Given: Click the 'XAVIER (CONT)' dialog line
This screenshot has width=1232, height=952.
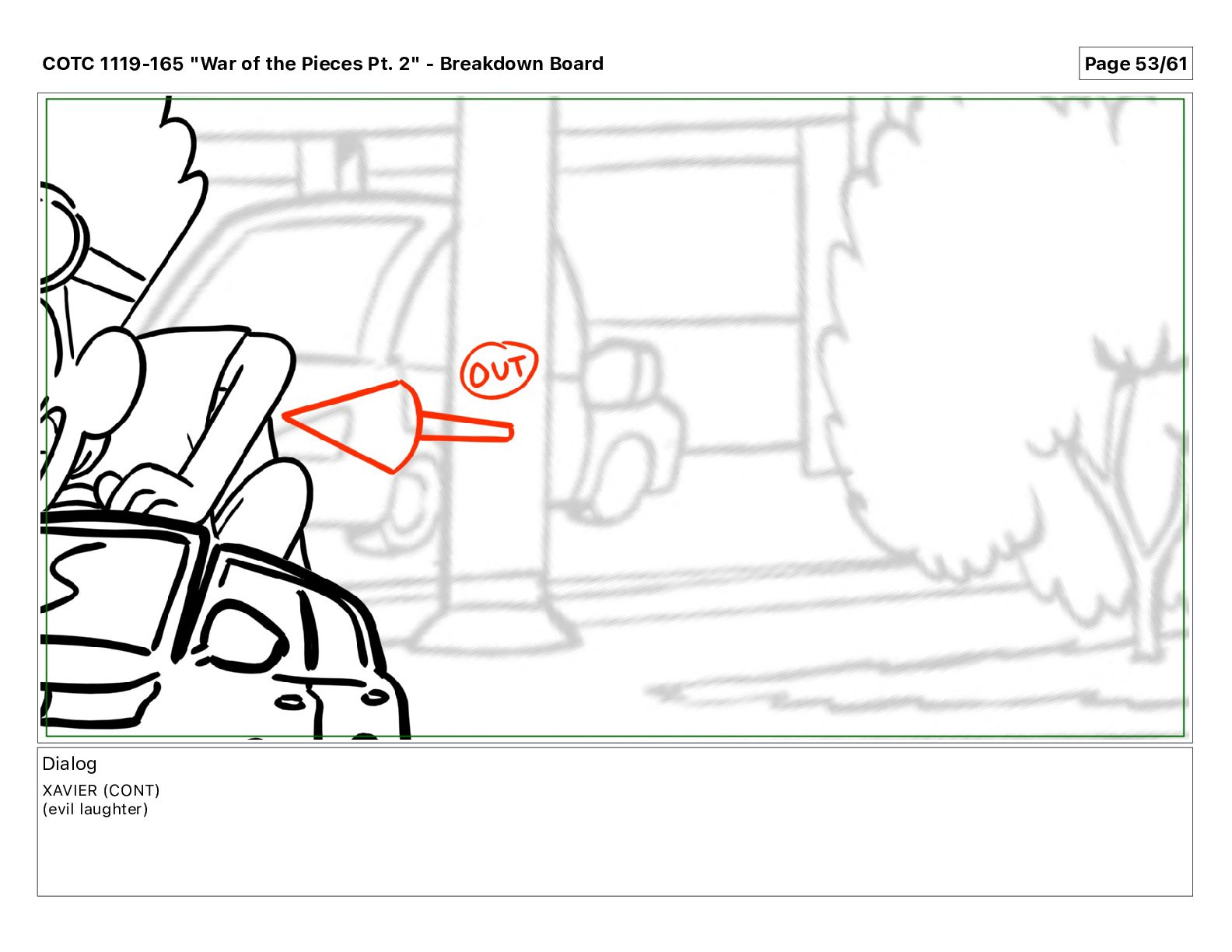Looking at the screenshot, I should [x=101, y=790].
